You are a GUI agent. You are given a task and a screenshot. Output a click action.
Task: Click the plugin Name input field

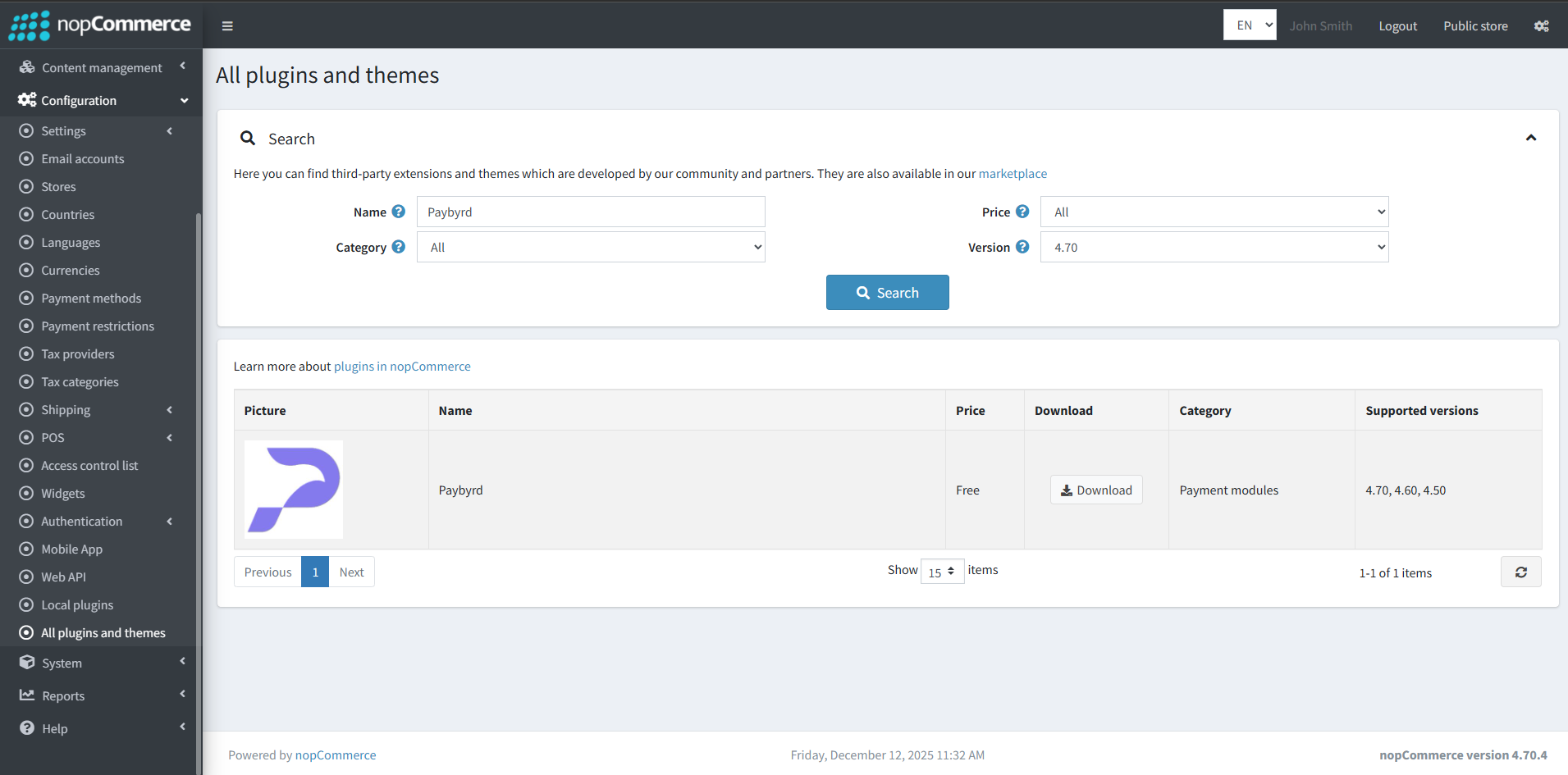pyautogui.click(x=590, y=211)
